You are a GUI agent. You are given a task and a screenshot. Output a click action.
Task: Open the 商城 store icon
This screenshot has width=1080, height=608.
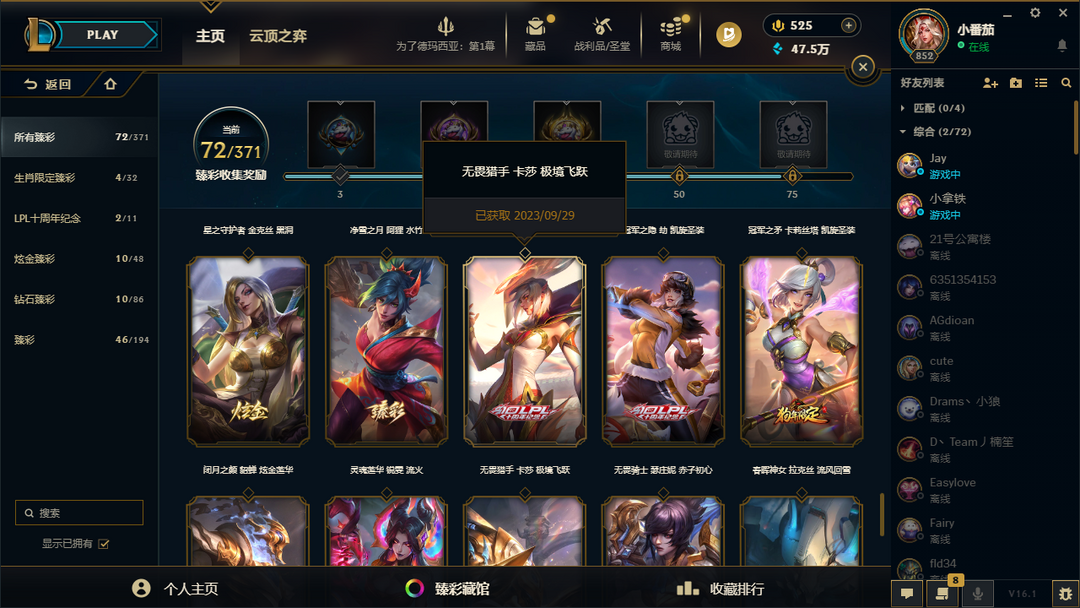670,28
